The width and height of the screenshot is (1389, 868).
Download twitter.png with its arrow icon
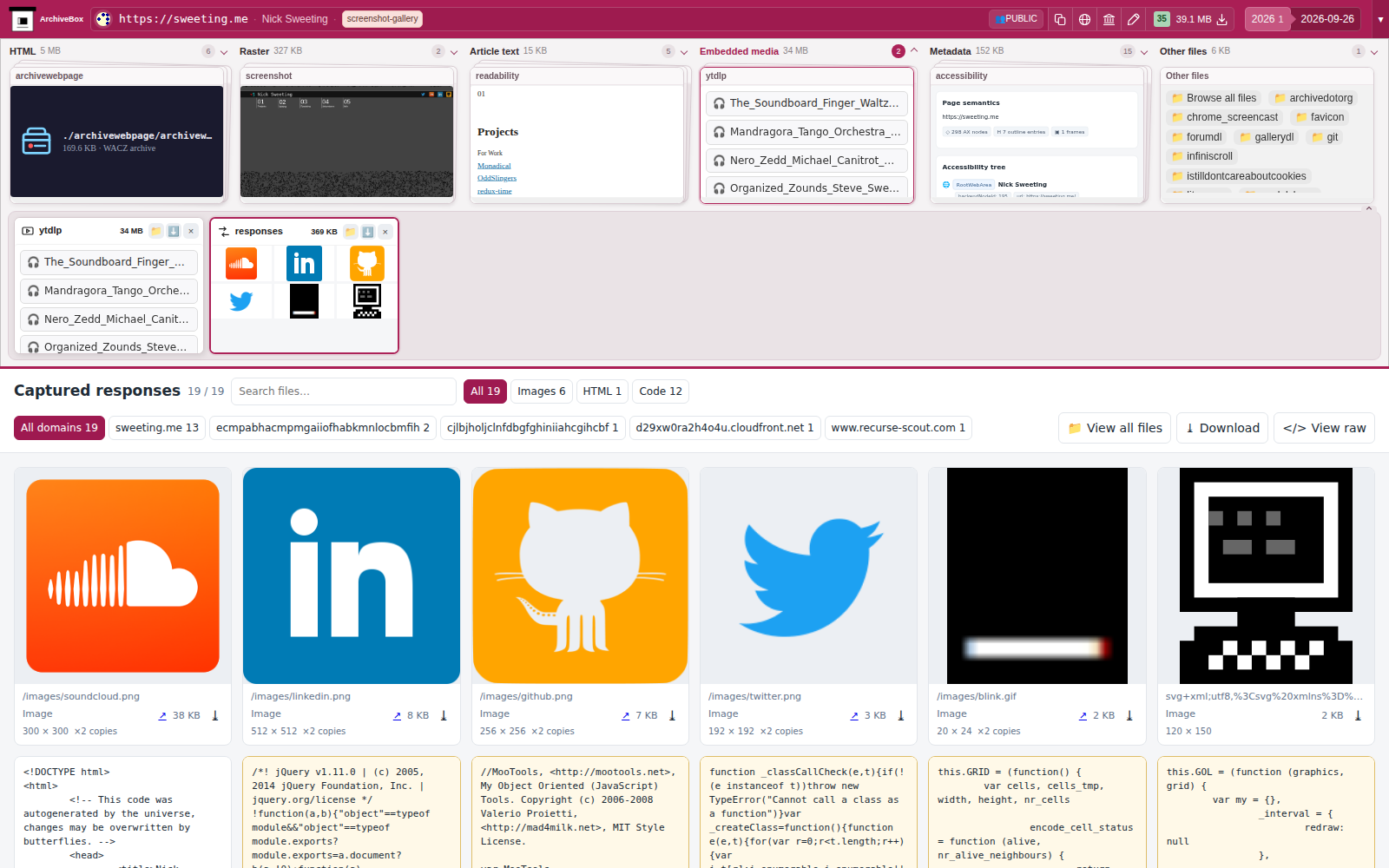pos(901,716)
